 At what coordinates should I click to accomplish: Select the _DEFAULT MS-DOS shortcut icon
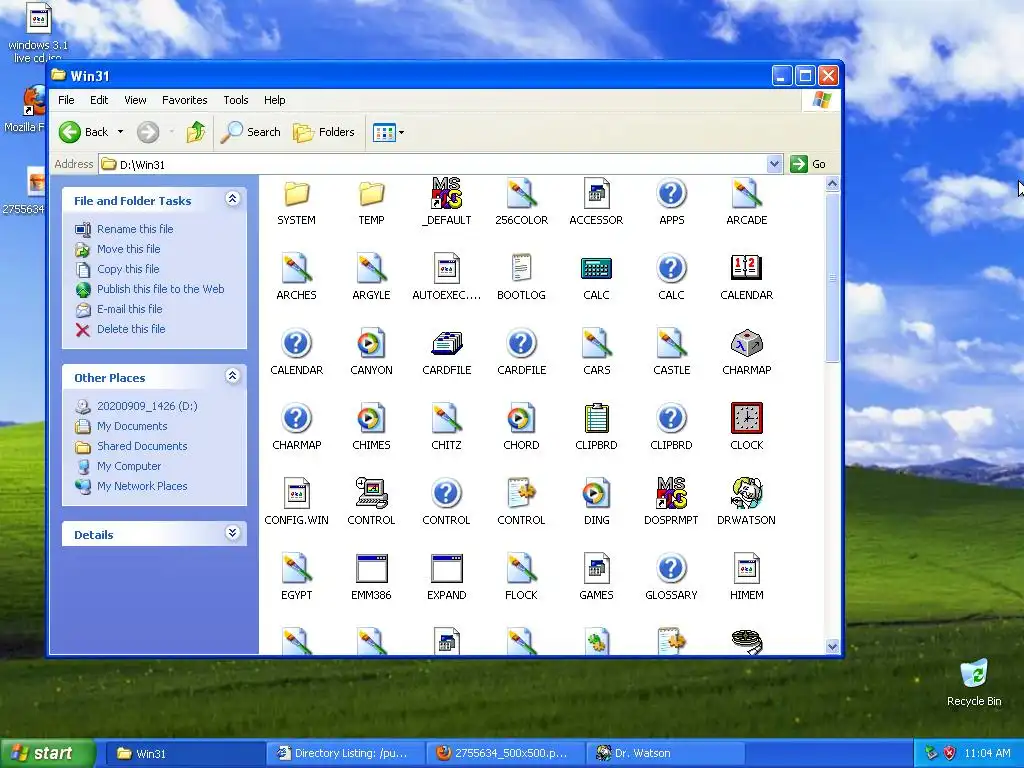(x=446, y=193)
